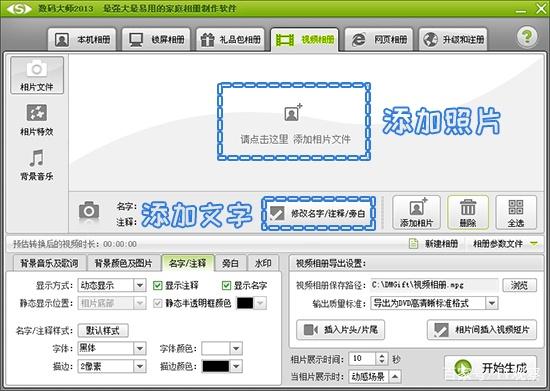Screen dimensions: 550x391
Task: Click the app logo in the title bar
Action: 19,8
